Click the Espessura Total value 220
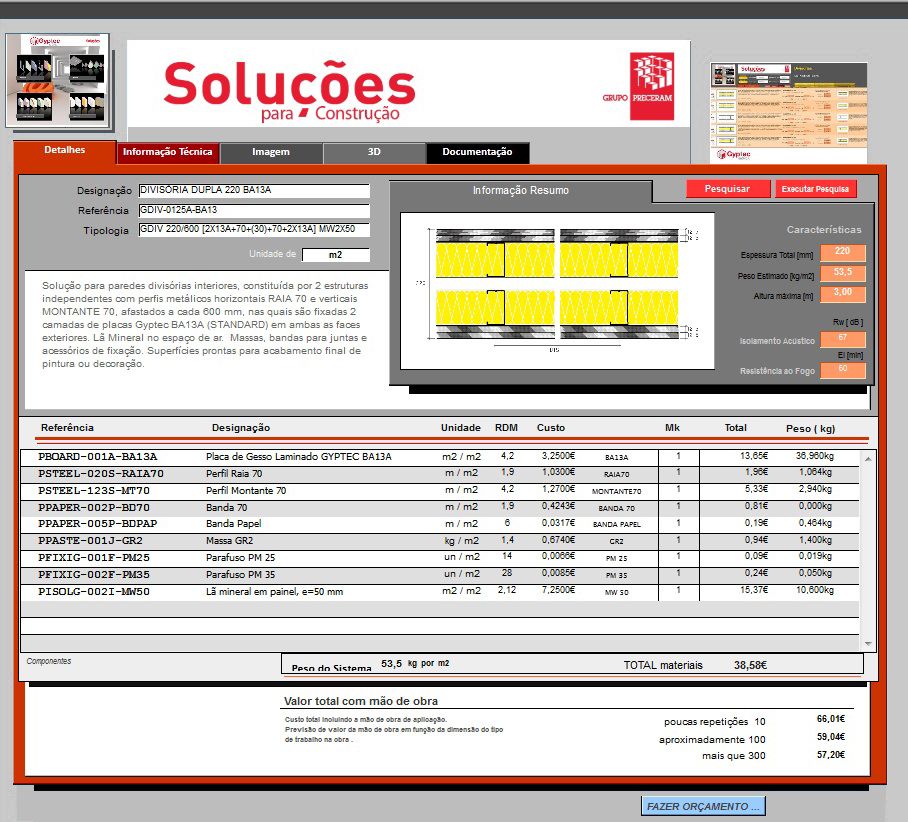Image resolution: width=908 pixels, height=822 pixels. coord(843,252)
